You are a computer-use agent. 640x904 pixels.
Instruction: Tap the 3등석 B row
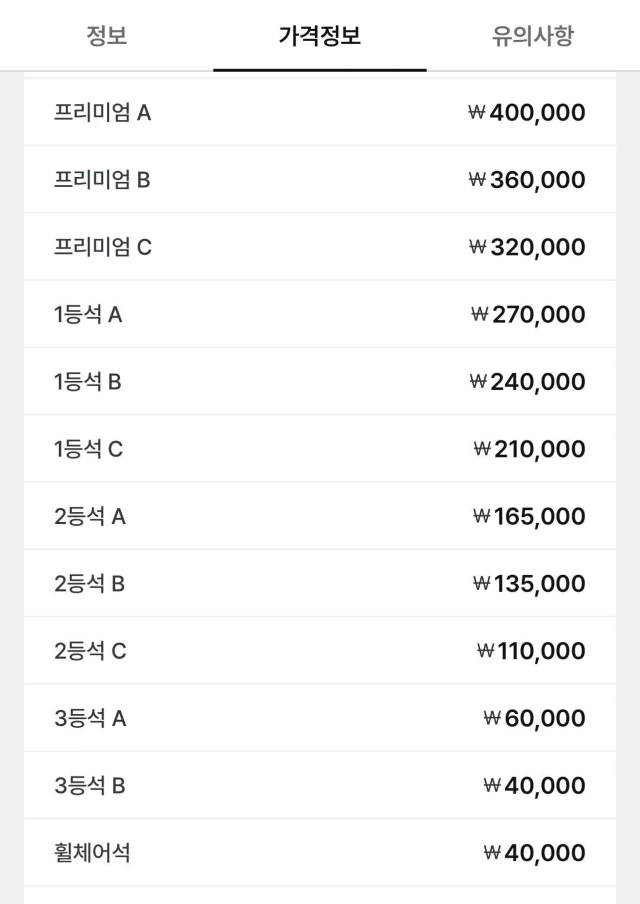[320, 785]
